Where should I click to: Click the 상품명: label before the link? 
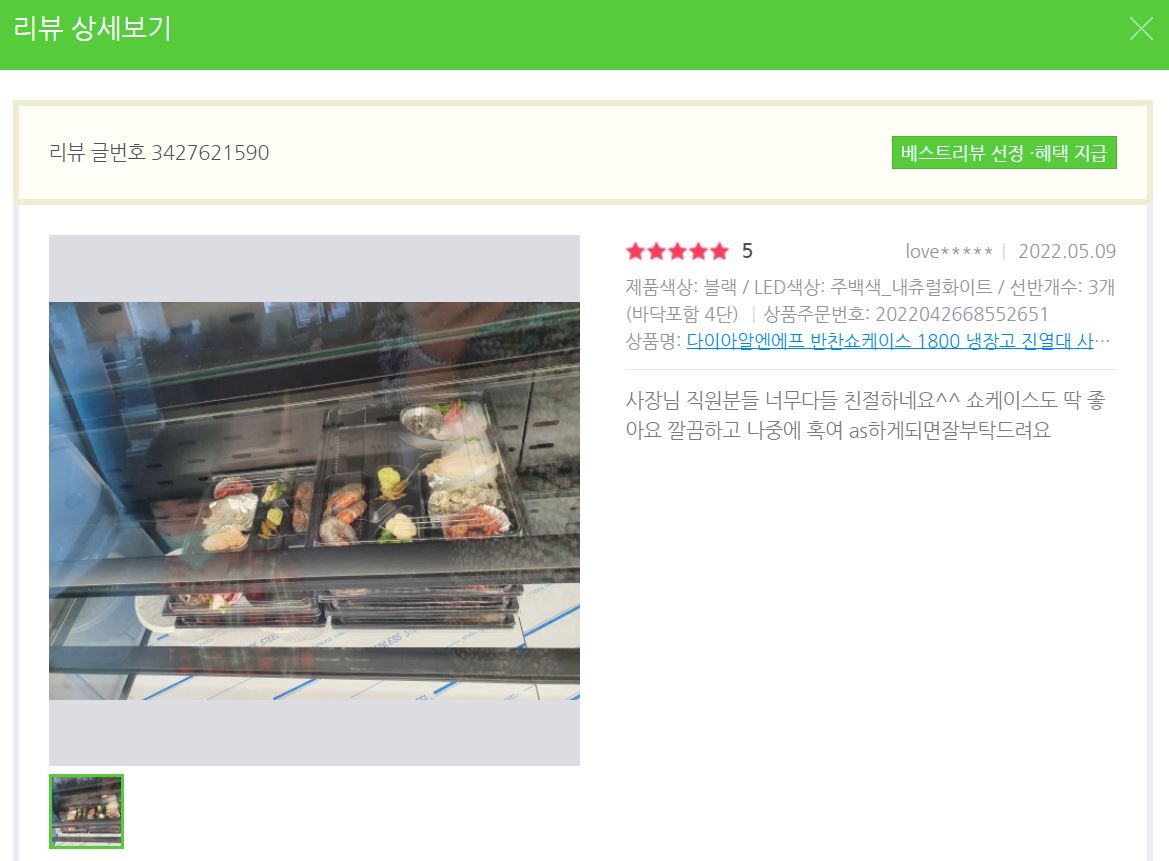653,341
